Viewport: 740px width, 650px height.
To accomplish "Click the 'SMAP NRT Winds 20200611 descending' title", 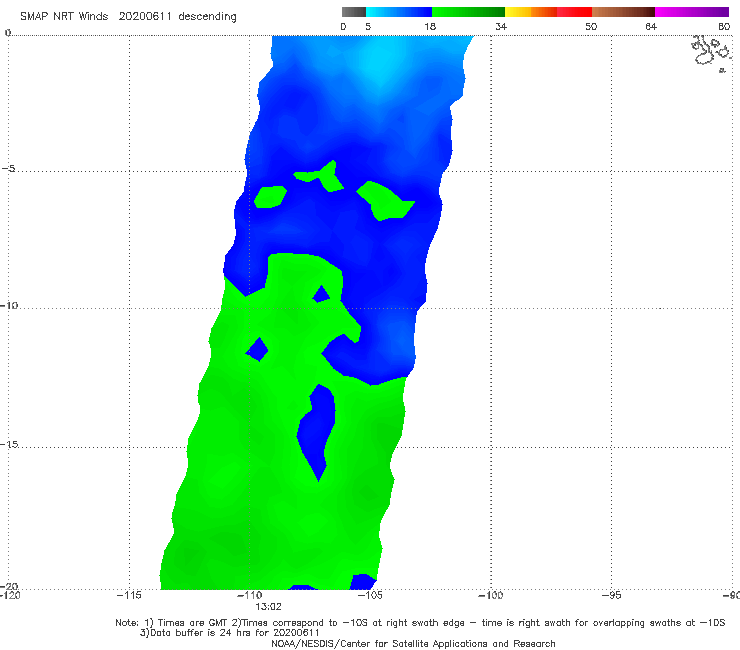I will [128, 16].
